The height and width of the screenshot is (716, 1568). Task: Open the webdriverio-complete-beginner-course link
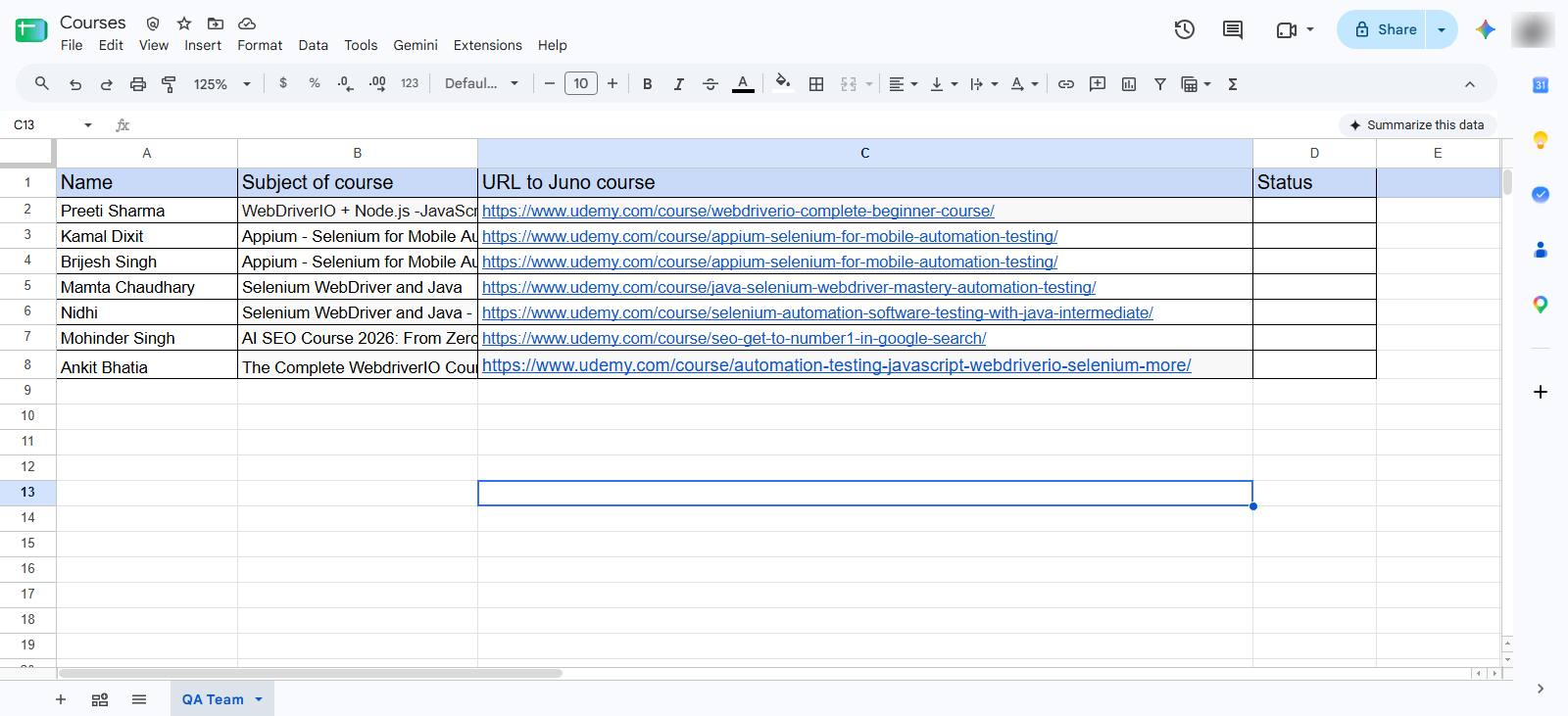pyautogui.click(x=738, y=211)
